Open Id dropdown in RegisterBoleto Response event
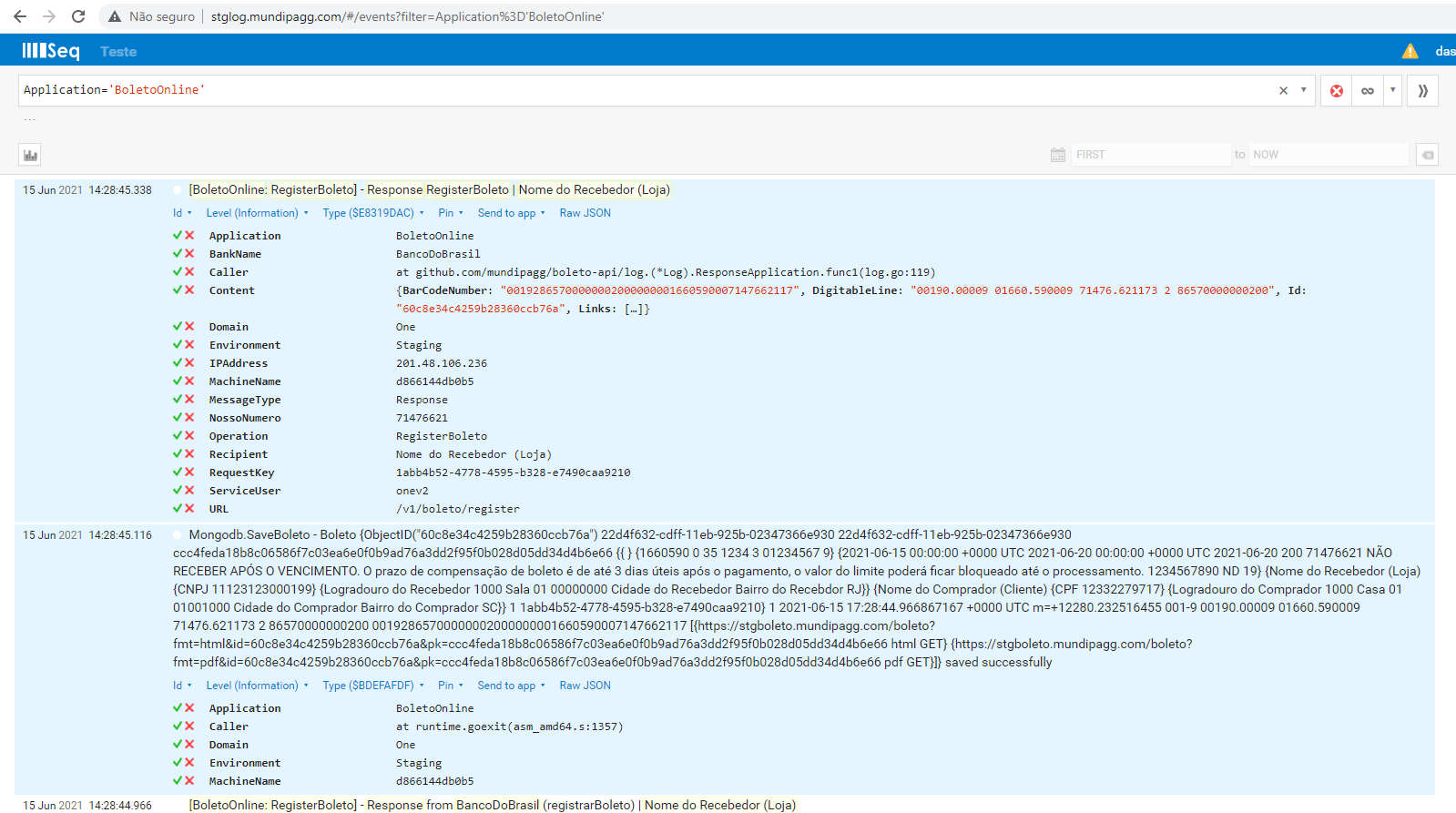 182,213
